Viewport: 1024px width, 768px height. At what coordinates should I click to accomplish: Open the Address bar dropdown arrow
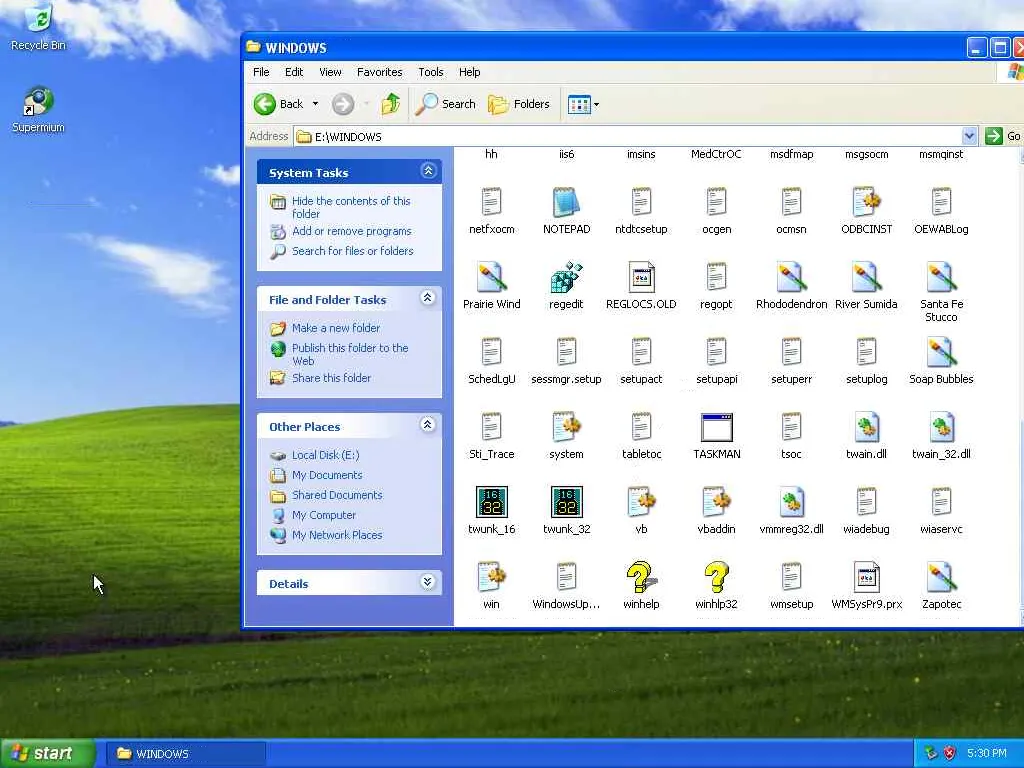tap(969, 136)
